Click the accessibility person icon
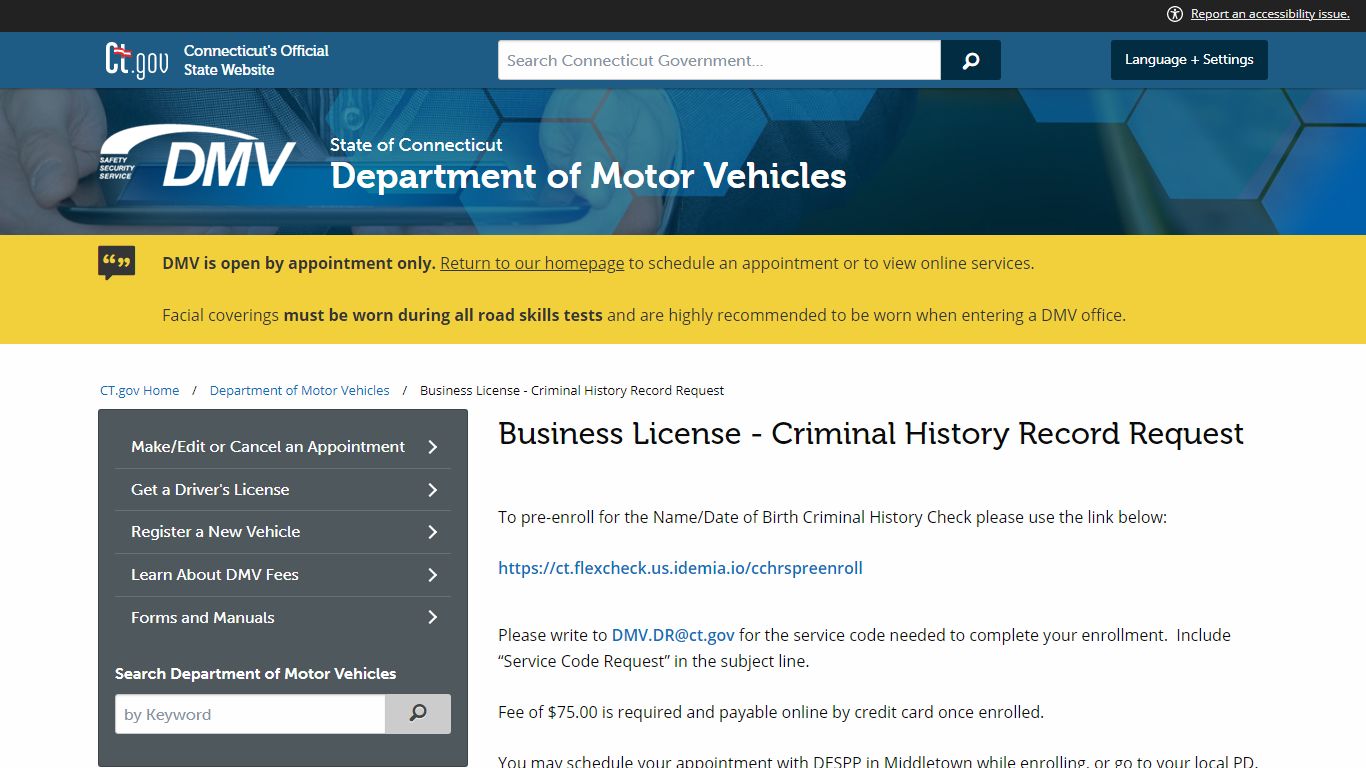This screenshot has width=1366, height=768. pyautogui.click(x=1175, y=14)
